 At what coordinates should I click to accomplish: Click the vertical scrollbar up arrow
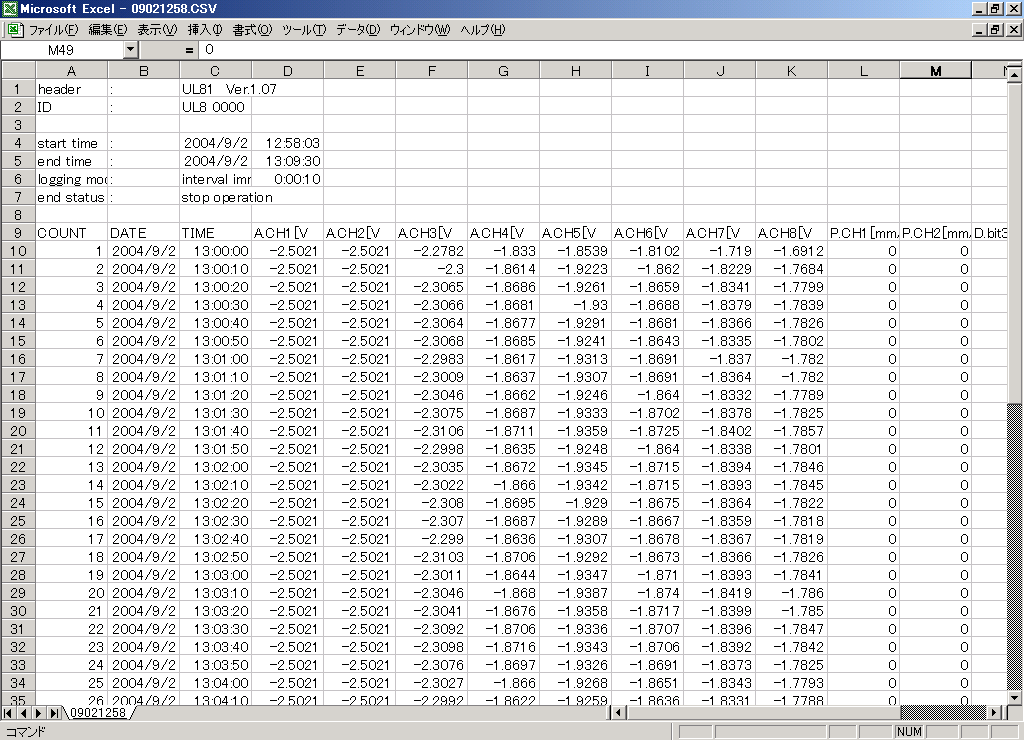pos(1014,75)
